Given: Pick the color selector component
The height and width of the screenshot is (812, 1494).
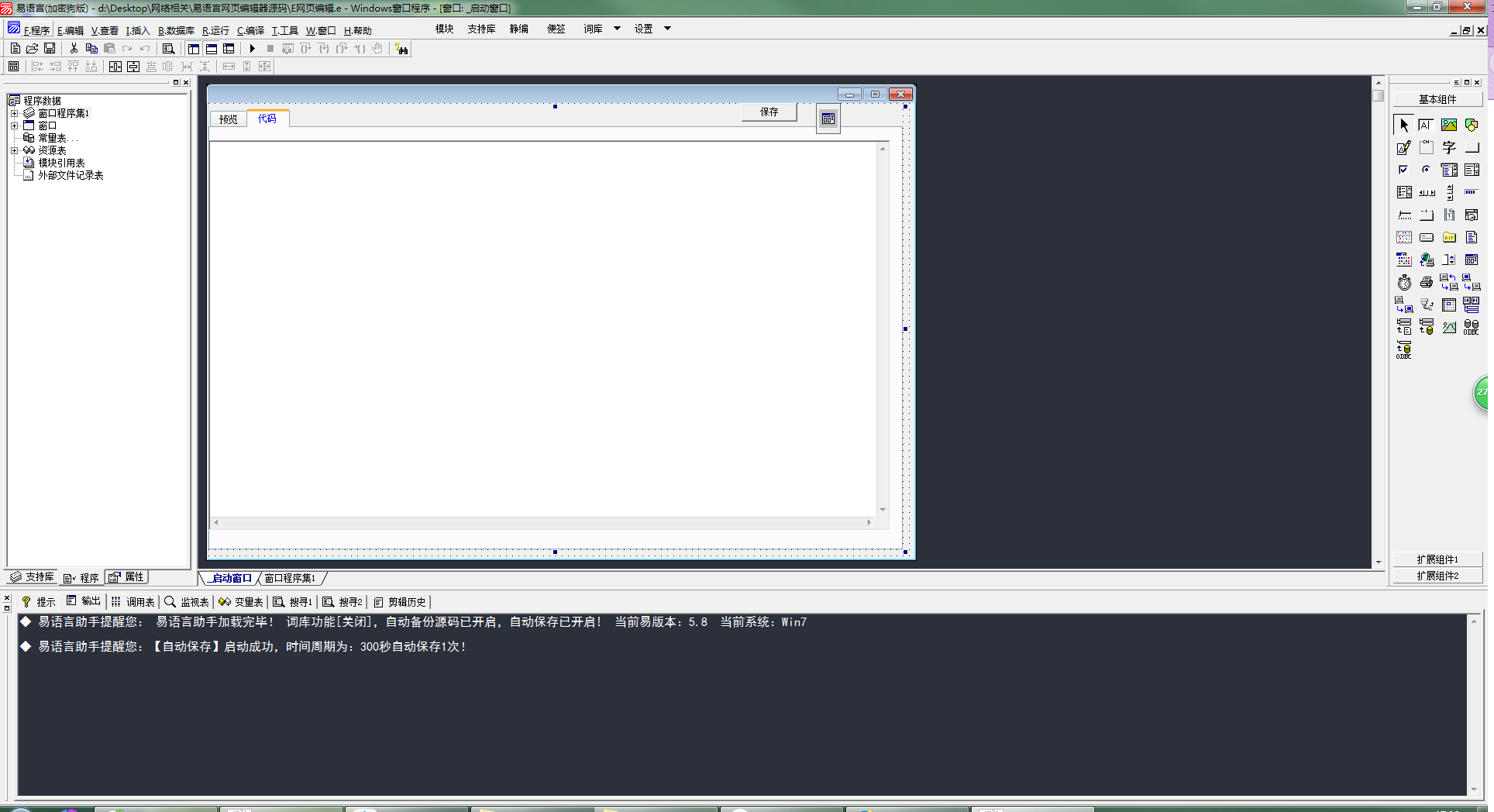Looking at the screenshot, I should point(1404,260).
